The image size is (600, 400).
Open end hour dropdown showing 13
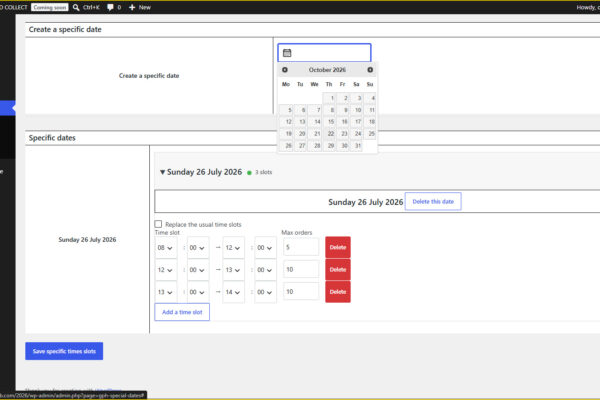(x=233, y=270)
